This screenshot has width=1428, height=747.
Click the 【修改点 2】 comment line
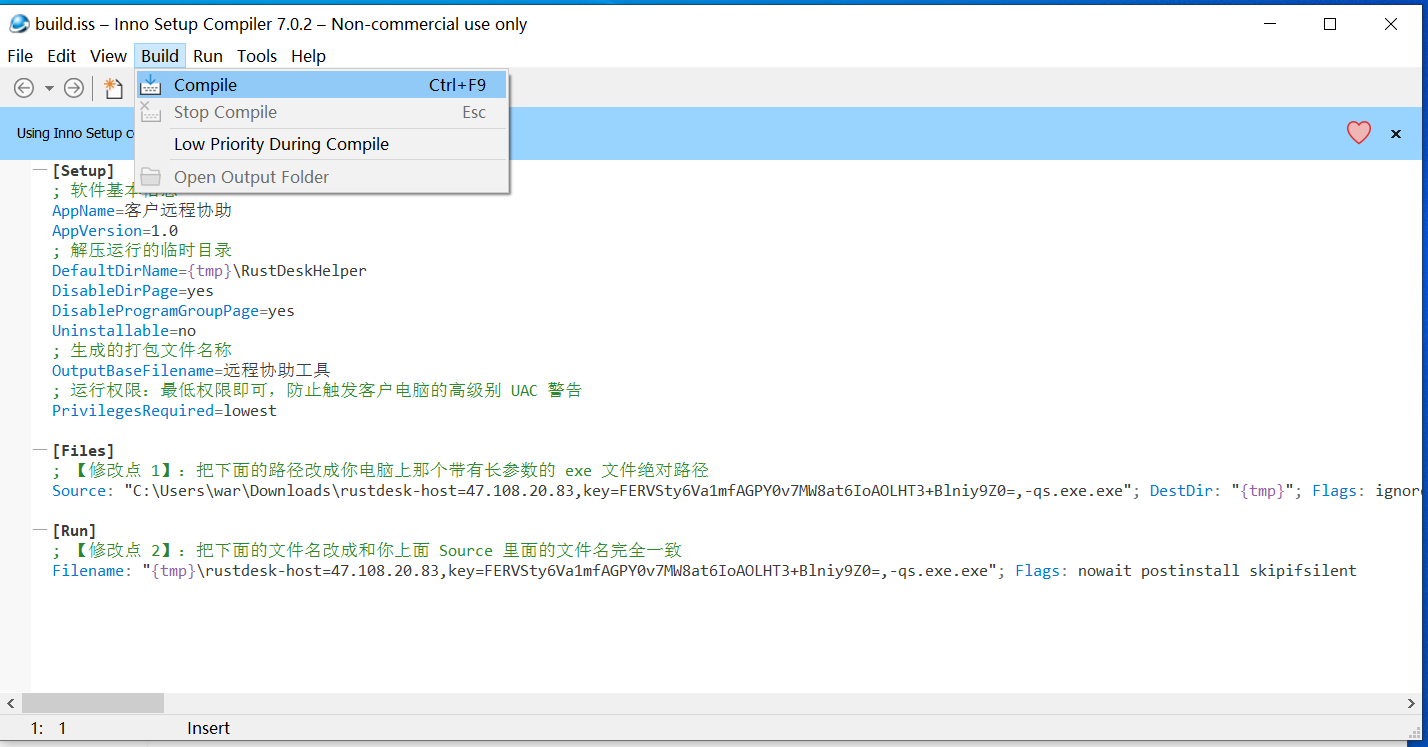point(367,551)
